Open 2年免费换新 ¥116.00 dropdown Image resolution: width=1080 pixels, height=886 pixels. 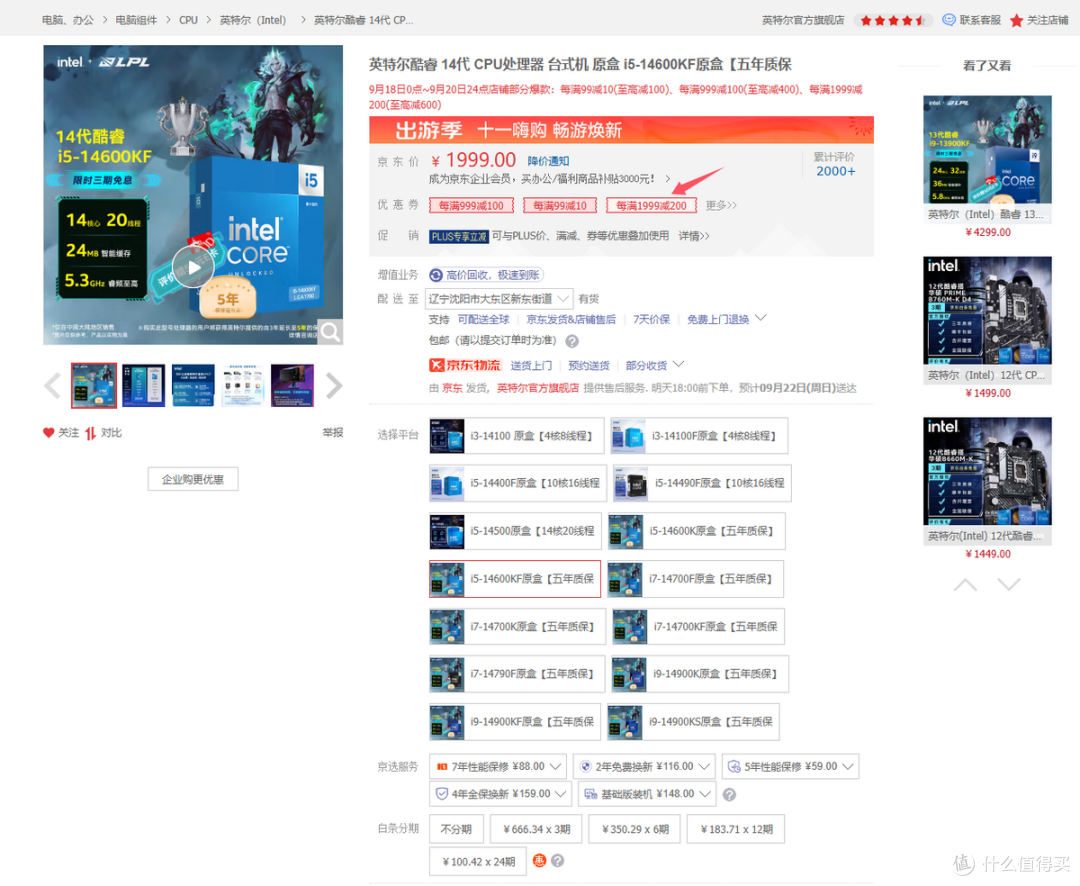tap(645, 766)
